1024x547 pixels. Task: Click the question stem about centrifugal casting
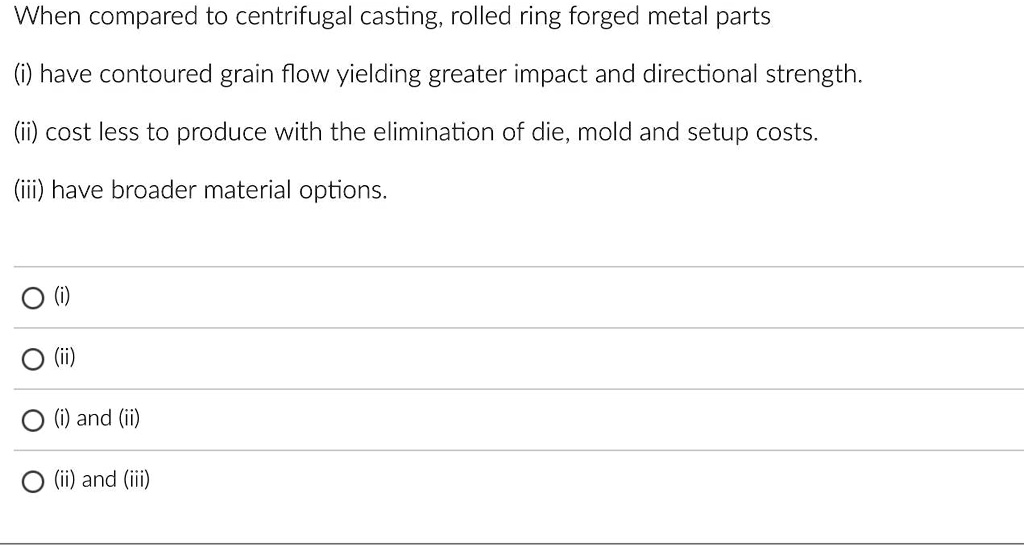(392, 17)
